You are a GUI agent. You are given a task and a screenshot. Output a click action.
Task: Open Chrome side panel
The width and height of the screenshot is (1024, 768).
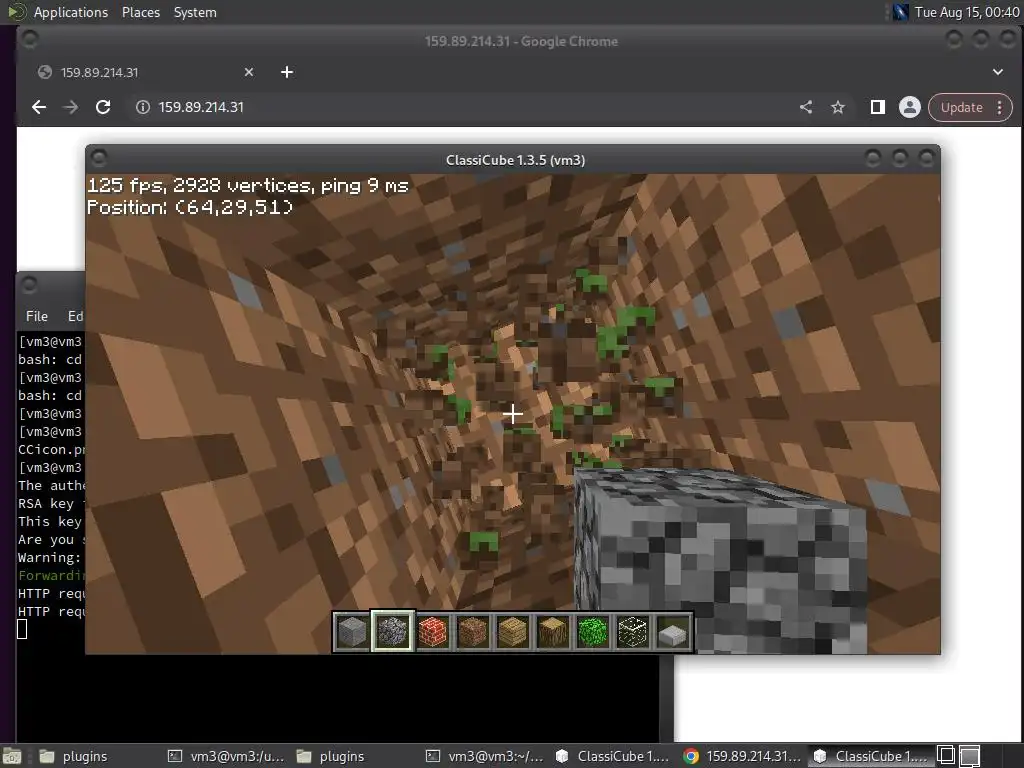pyautogui.click(x=878, y=107)
